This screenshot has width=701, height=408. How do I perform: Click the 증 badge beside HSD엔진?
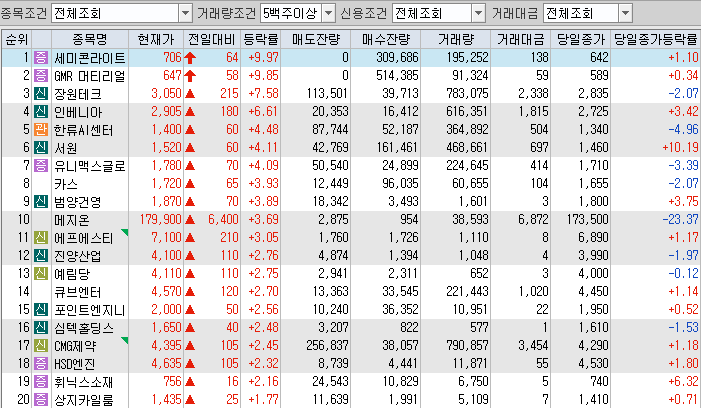tap(41, 363)
